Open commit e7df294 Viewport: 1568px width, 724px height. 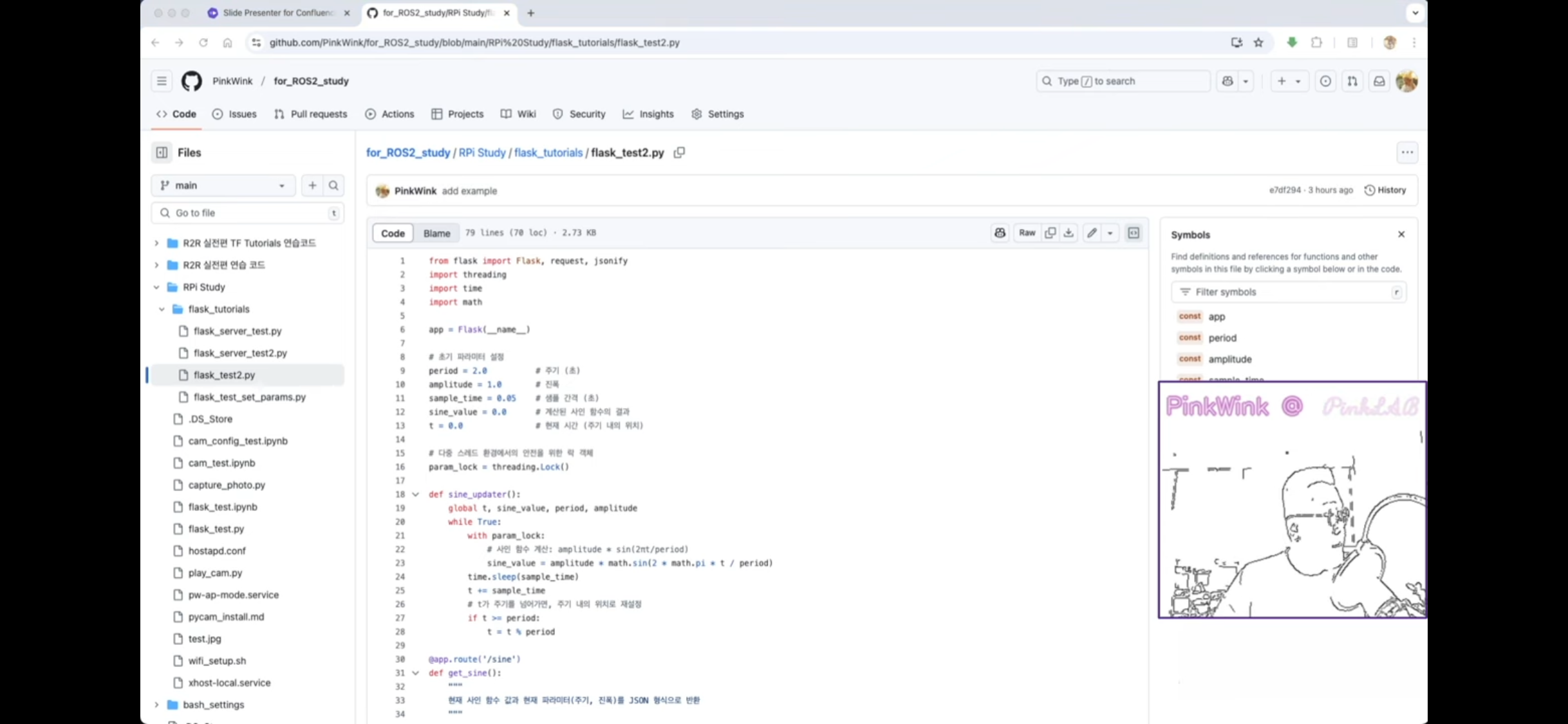coord(1285,190)
